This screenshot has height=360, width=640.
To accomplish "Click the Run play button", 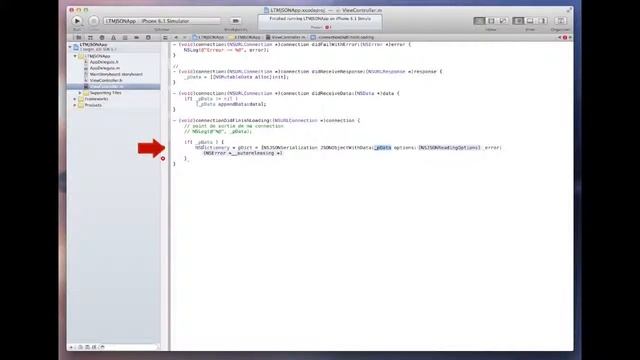I will tap(77, 20).
